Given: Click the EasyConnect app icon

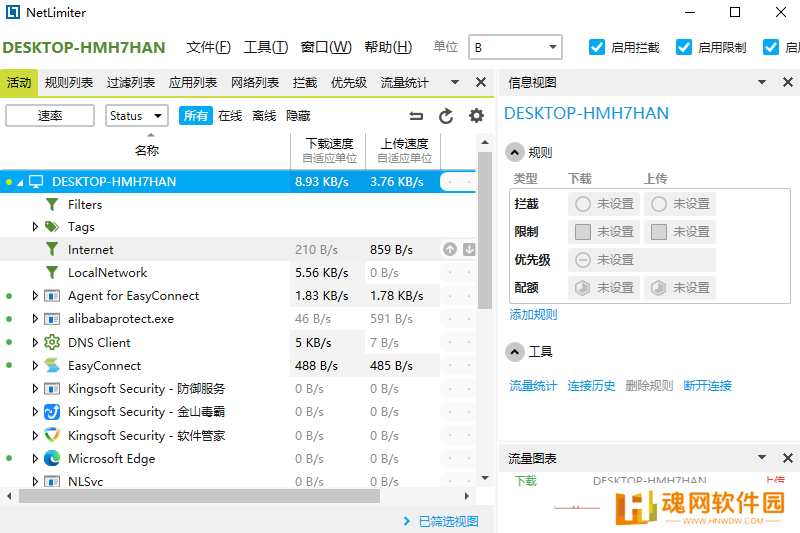Looking at the screenshot, I should click(52, 365).
